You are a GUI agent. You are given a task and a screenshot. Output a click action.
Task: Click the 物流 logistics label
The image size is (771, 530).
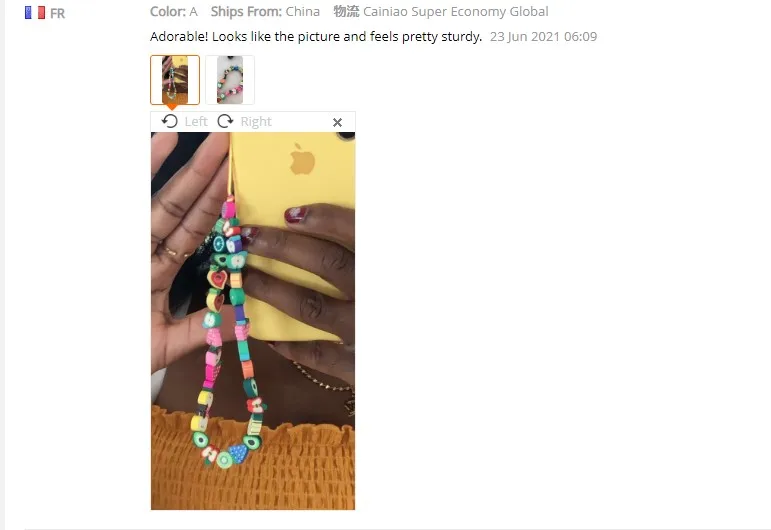(x=346, y=11)
